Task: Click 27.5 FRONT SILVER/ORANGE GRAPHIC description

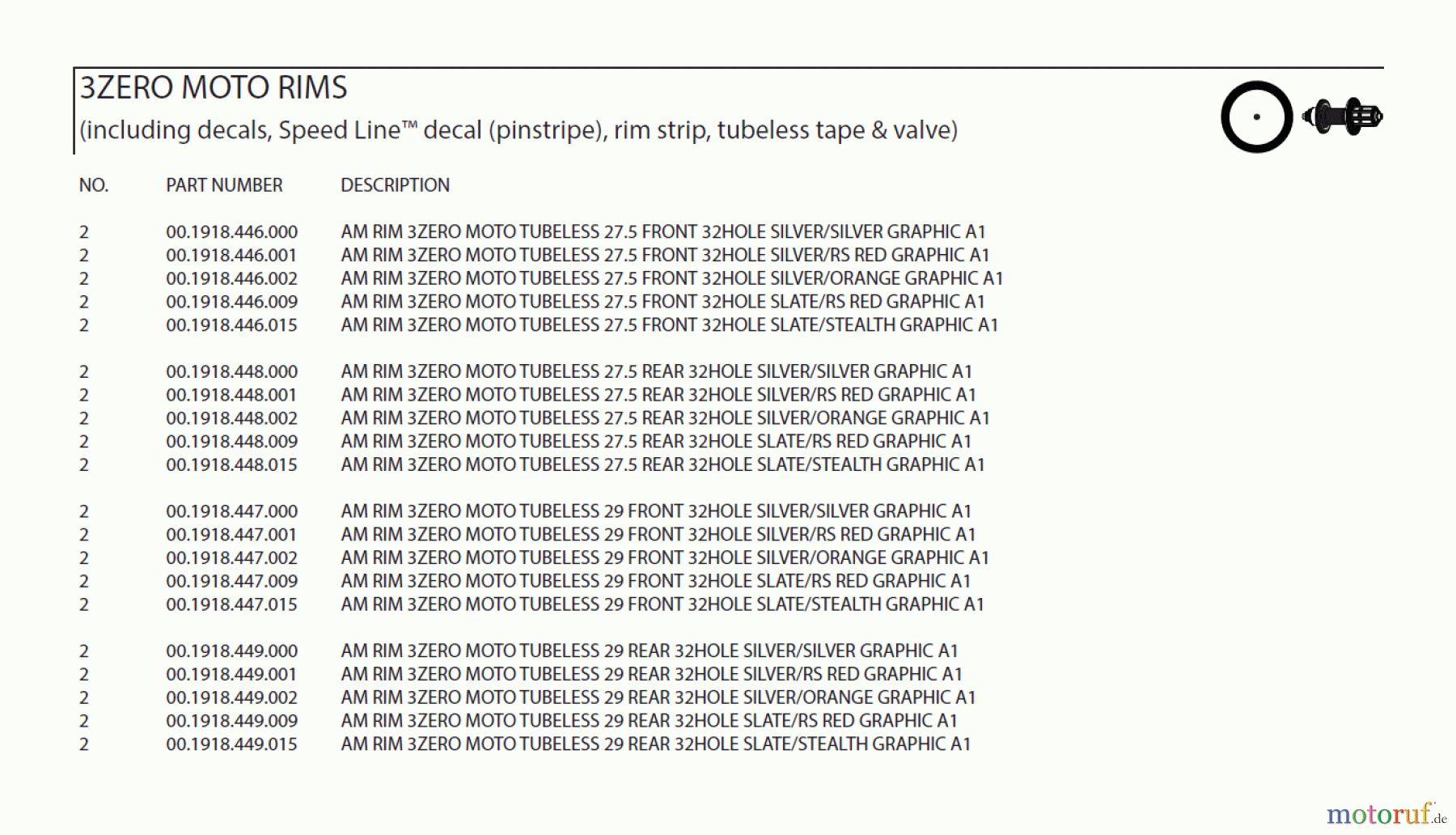Action: point(672,279)
